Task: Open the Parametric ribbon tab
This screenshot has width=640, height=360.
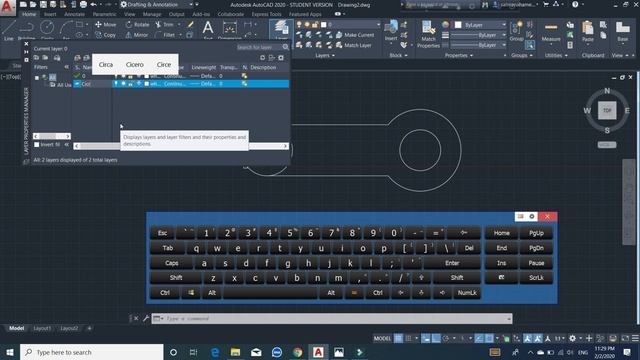Action: coord(104,14)
